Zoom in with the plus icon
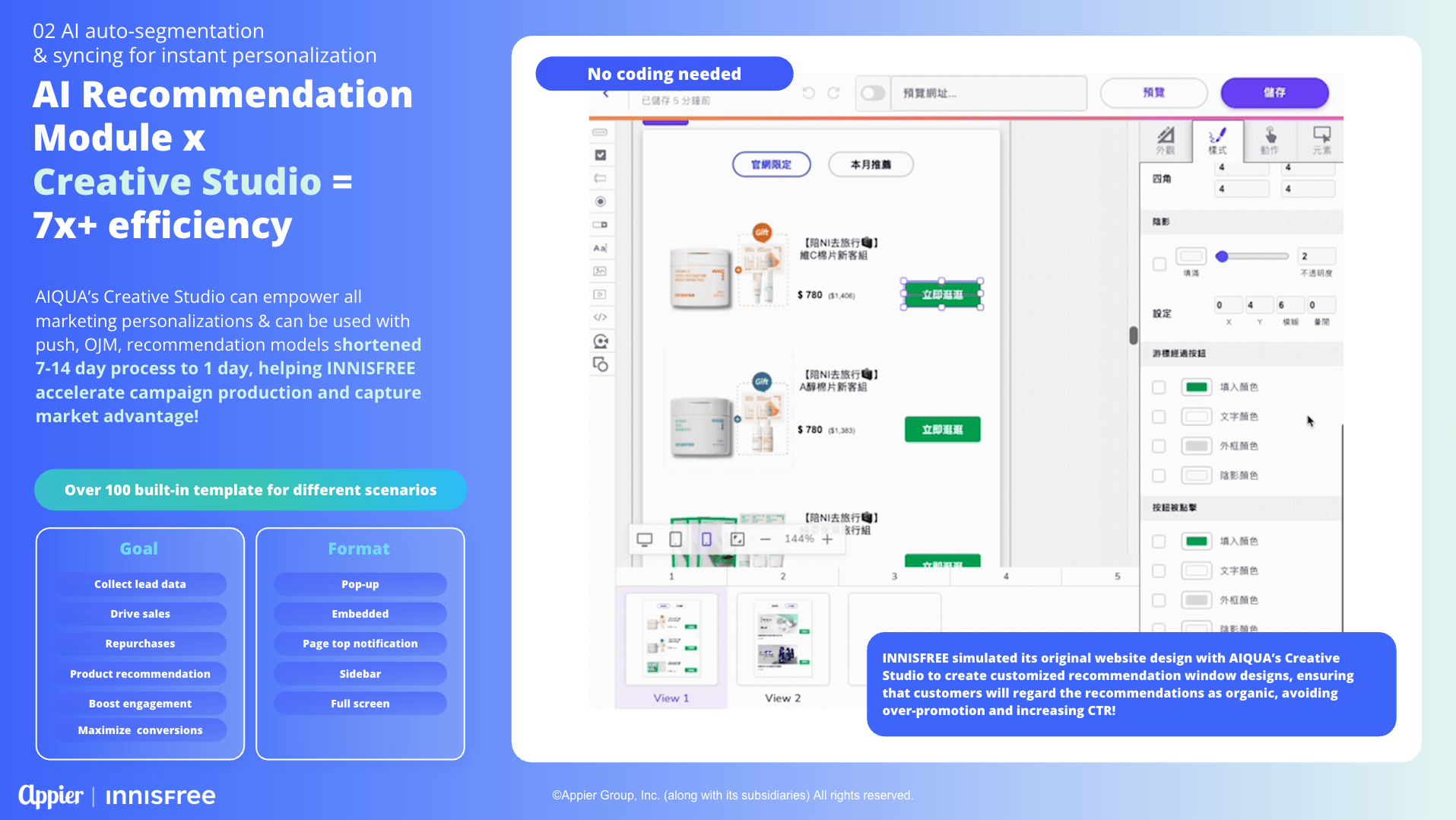The width and height of the screenshot is (1456, 820). pyautogui.click(x=827, y=539)
